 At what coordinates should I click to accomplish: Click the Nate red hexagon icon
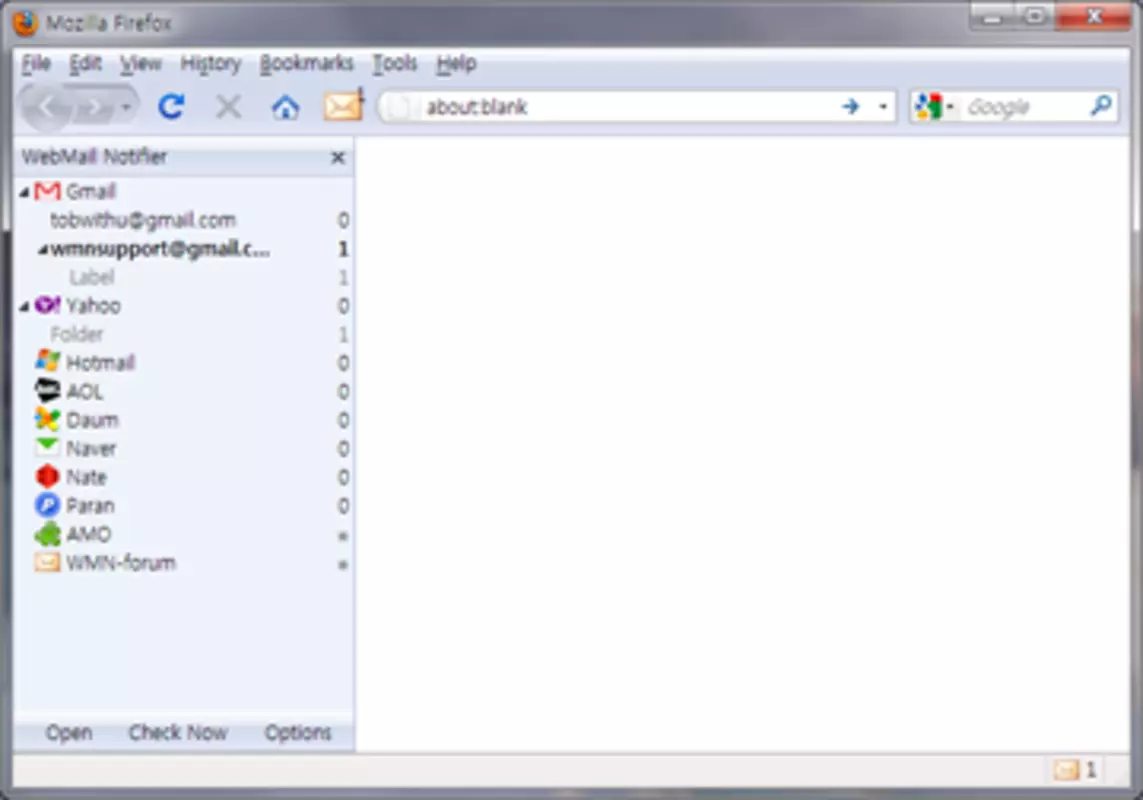point(47,476)
